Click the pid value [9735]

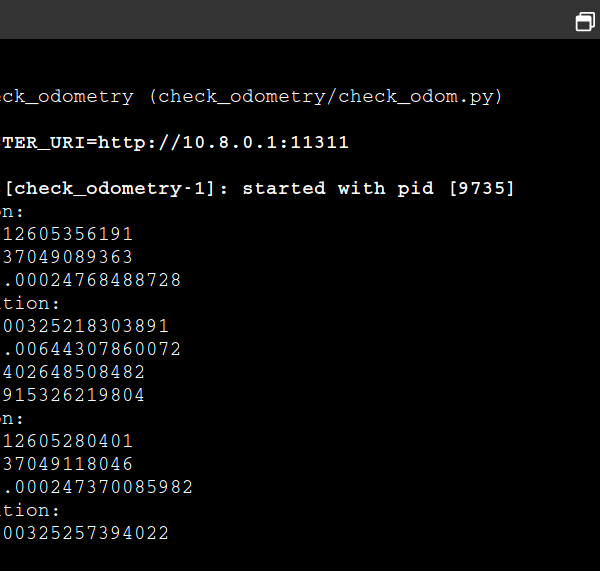pyautogui.click(x=481, y=188)
